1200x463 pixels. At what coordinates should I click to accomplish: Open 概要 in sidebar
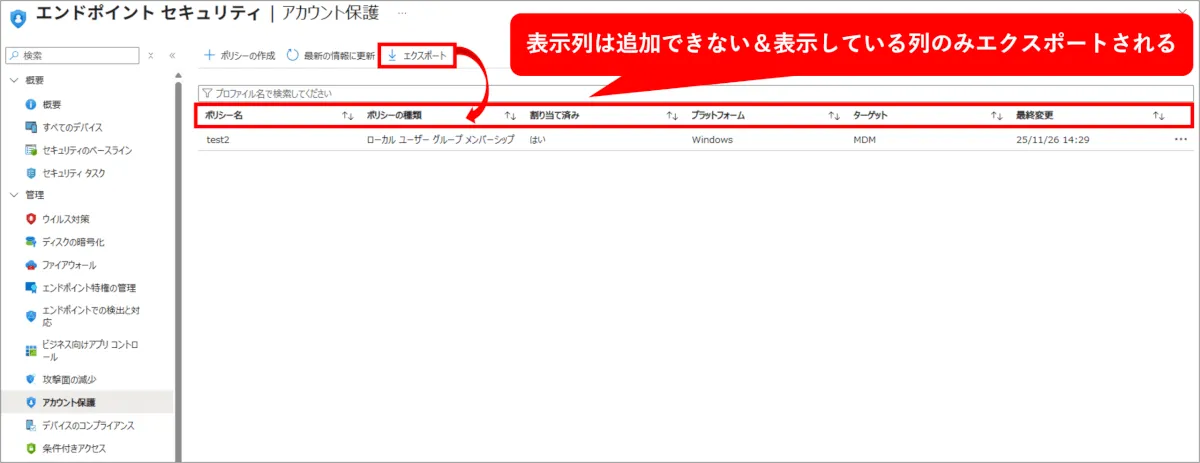click(52, 104)
